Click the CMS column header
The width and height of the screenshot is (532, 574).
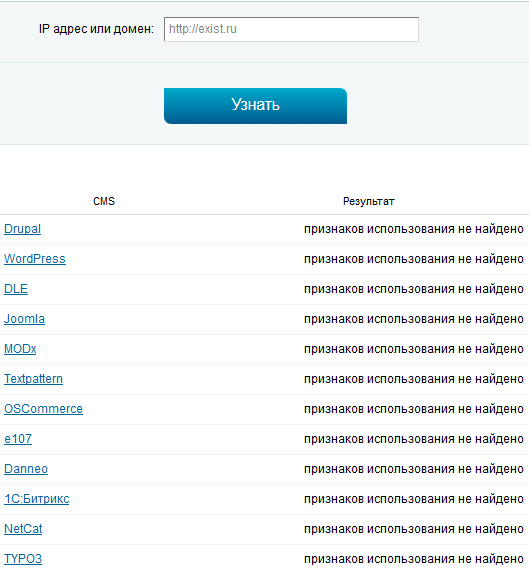[104, 201]
